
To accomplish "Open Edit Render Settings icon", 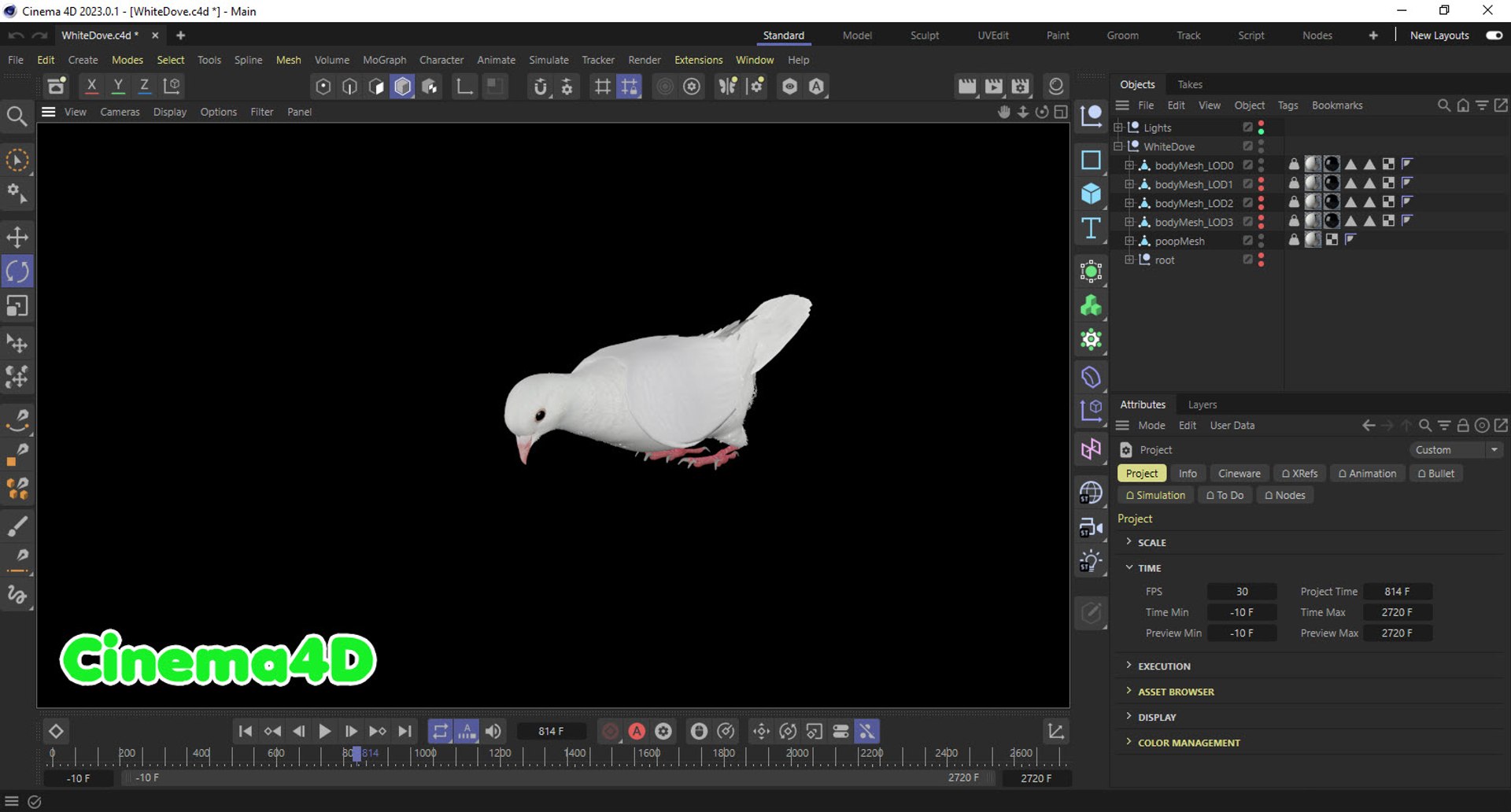I will (x=1021, y=86).
